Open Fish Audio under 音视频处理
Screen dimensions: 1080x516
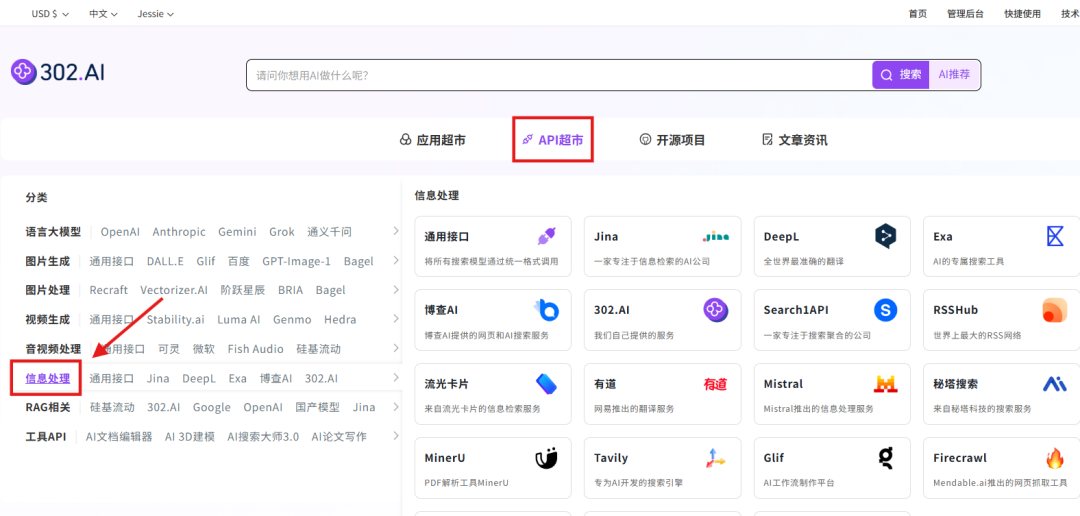256,349
